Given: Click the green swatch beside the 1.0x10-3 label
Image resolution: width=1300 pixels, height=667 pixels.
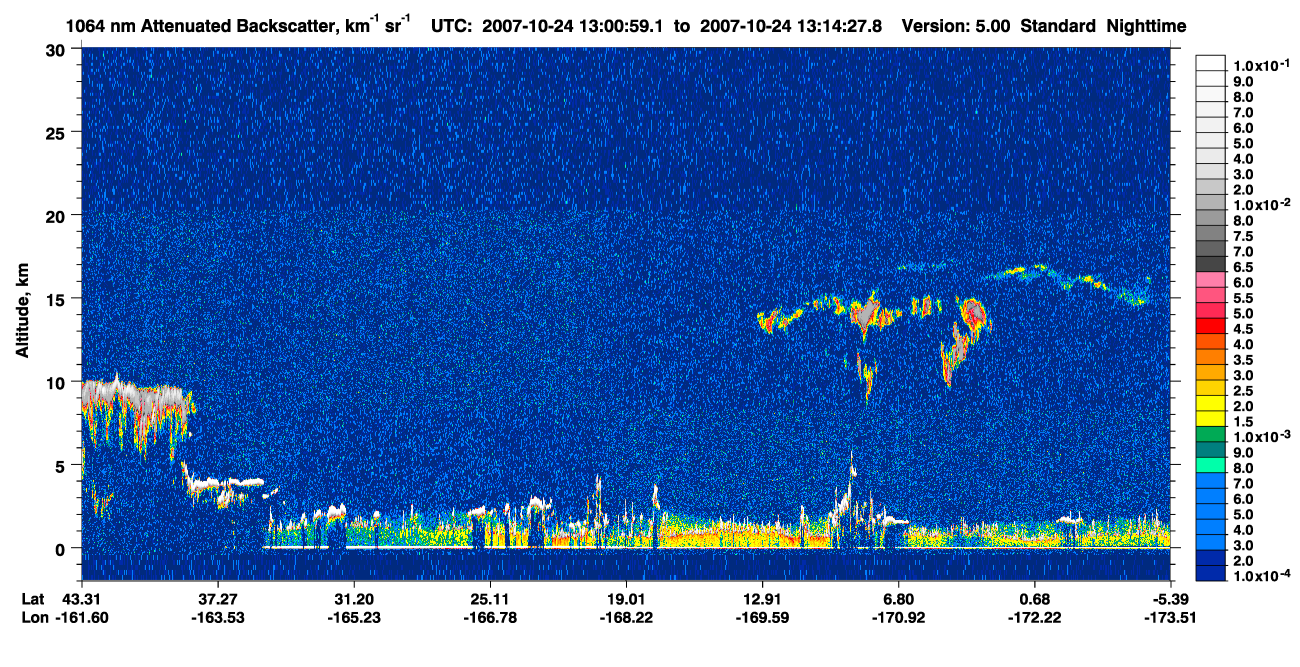Looking at the screenshot, I should pyautogui.click(x=1211, y=436).
